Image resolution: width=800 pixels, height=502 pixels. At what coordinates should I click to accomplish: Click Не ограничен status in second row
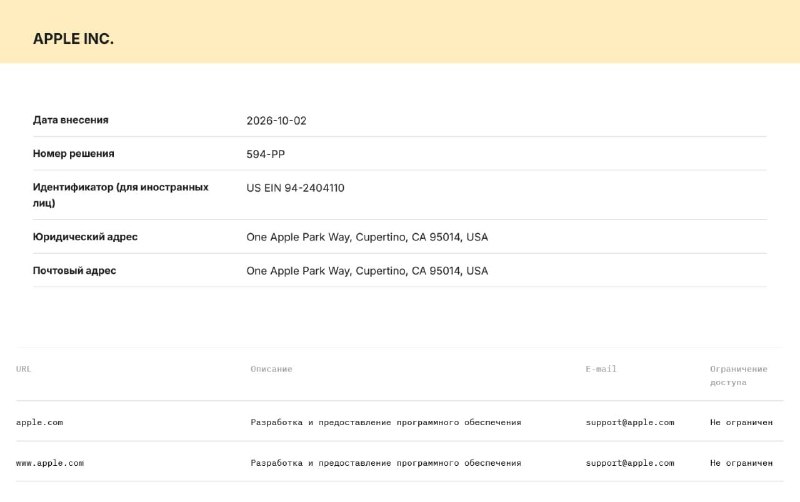[741, 463]
